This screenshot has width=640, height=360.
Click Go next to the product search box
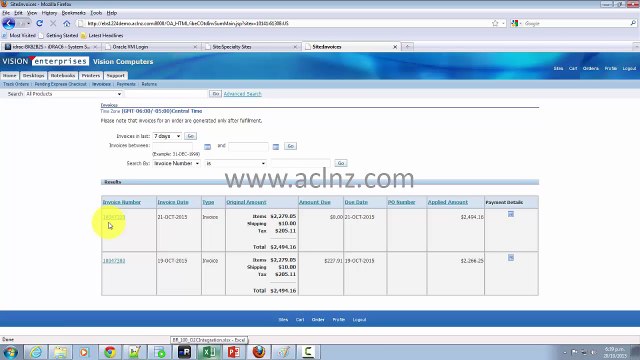click(x=215, y=94)
